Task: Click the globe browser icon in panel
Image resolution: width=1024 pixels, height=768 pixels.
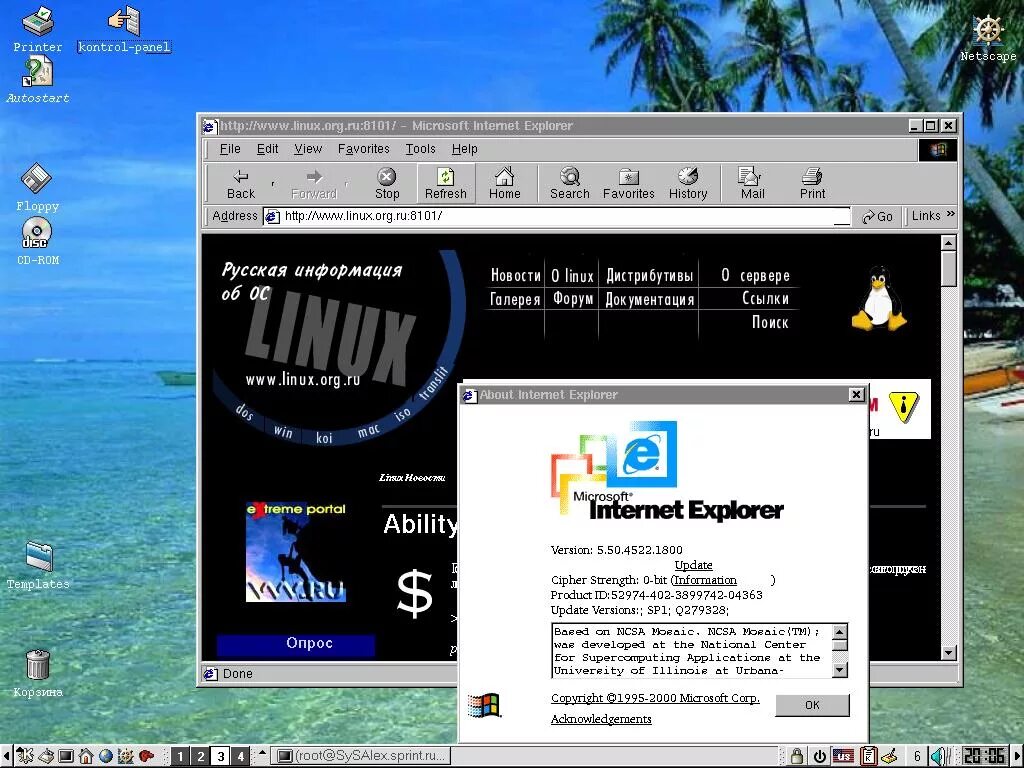Action: (106, 756)
